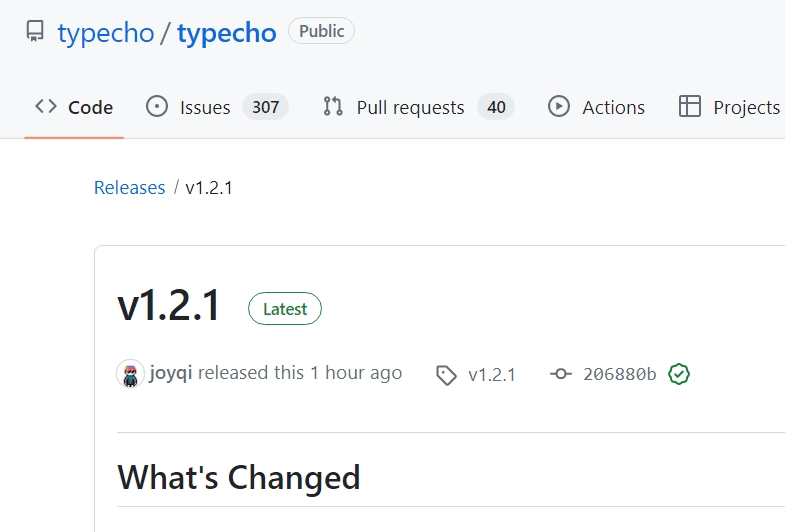Screen dimensions: 785x532
Task: Click the Actions play icon
Action: [559, 107]
